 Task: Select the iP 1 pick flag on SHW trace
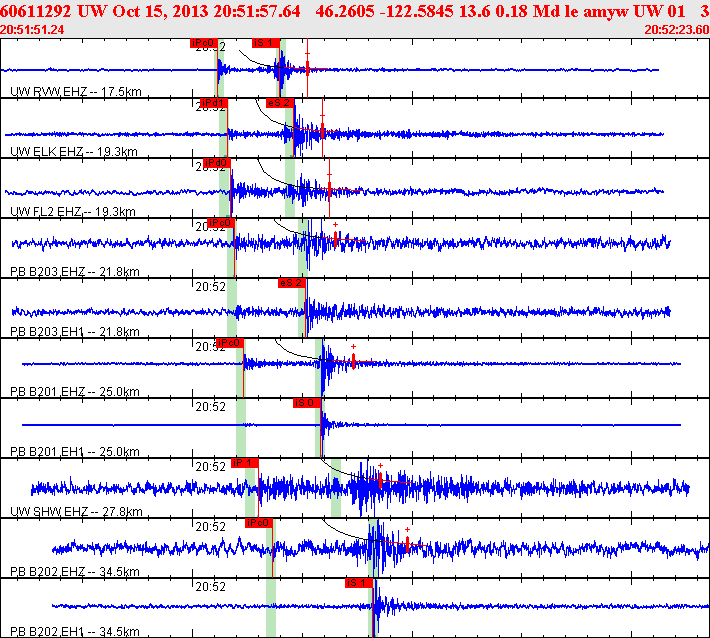[x=245, y=463]
